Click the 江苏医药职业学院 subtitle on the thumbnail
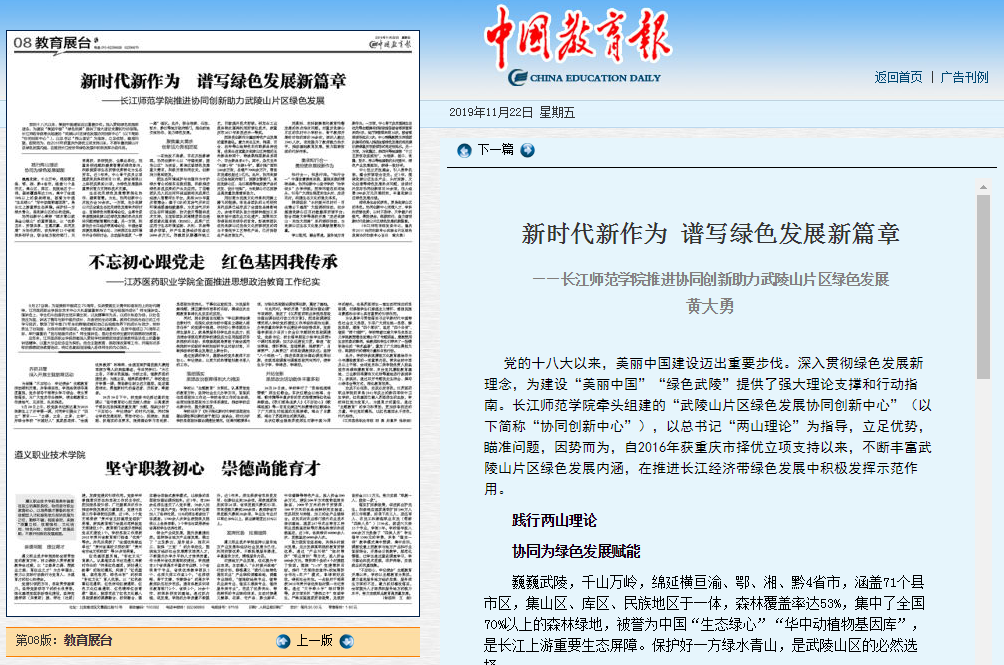The height and width of the screenshot is (665, 1004). (x=213, y=282)
